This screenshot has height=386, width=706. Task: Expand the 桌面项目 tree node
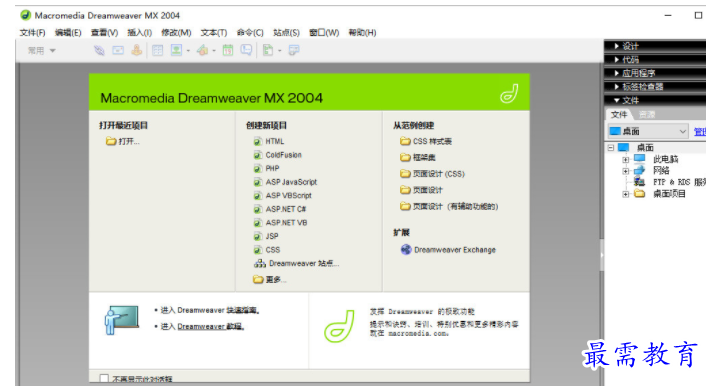(x=625, y=194)
